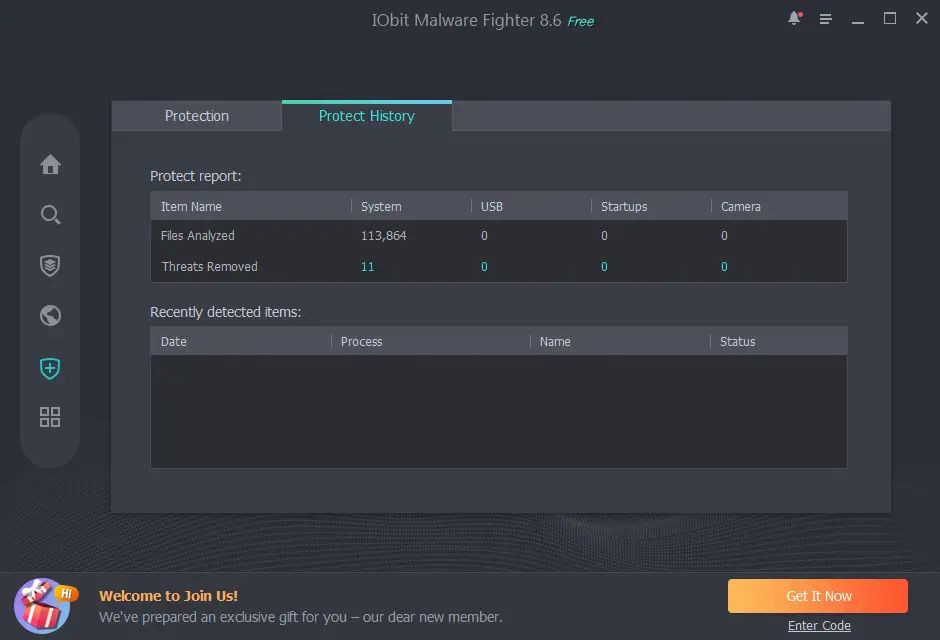940x640 pixels.
Task: Select the Threats Removed row label
Action: (x=209, y=267)
